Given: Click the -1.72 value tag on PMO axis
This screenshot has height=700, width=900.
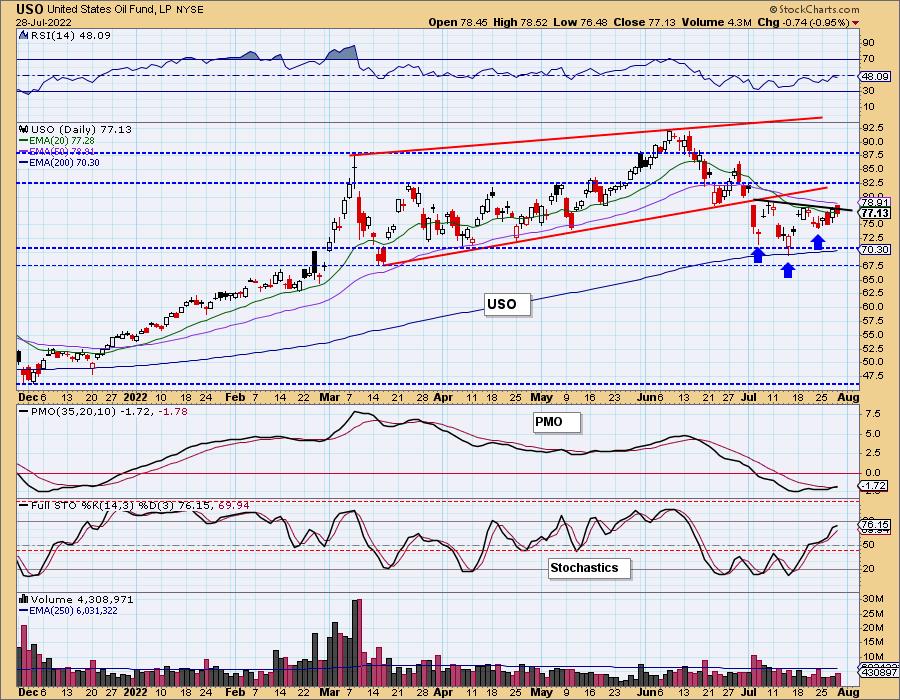Looking at the screenshot, I should coord(873,486).
